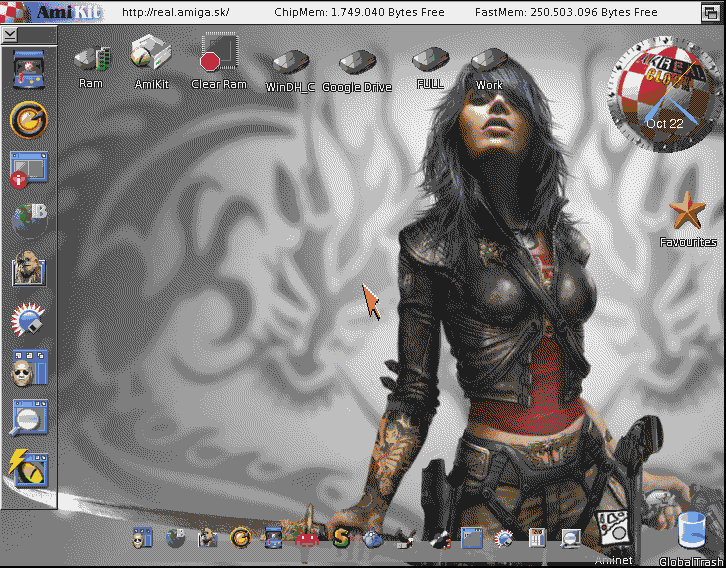Collapse the sidebar dock with its arrow
726x568 pixels.
[x=10, y=35]
